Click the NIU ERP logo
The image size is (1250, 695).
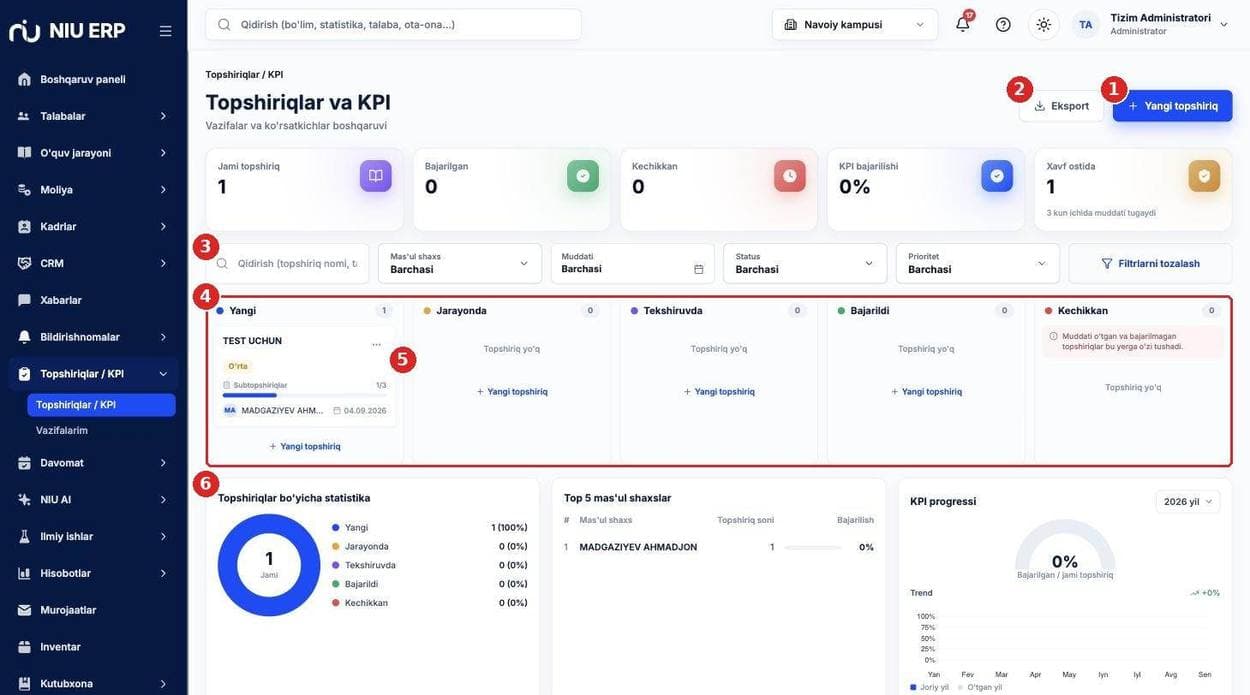(x=67, y=31)
